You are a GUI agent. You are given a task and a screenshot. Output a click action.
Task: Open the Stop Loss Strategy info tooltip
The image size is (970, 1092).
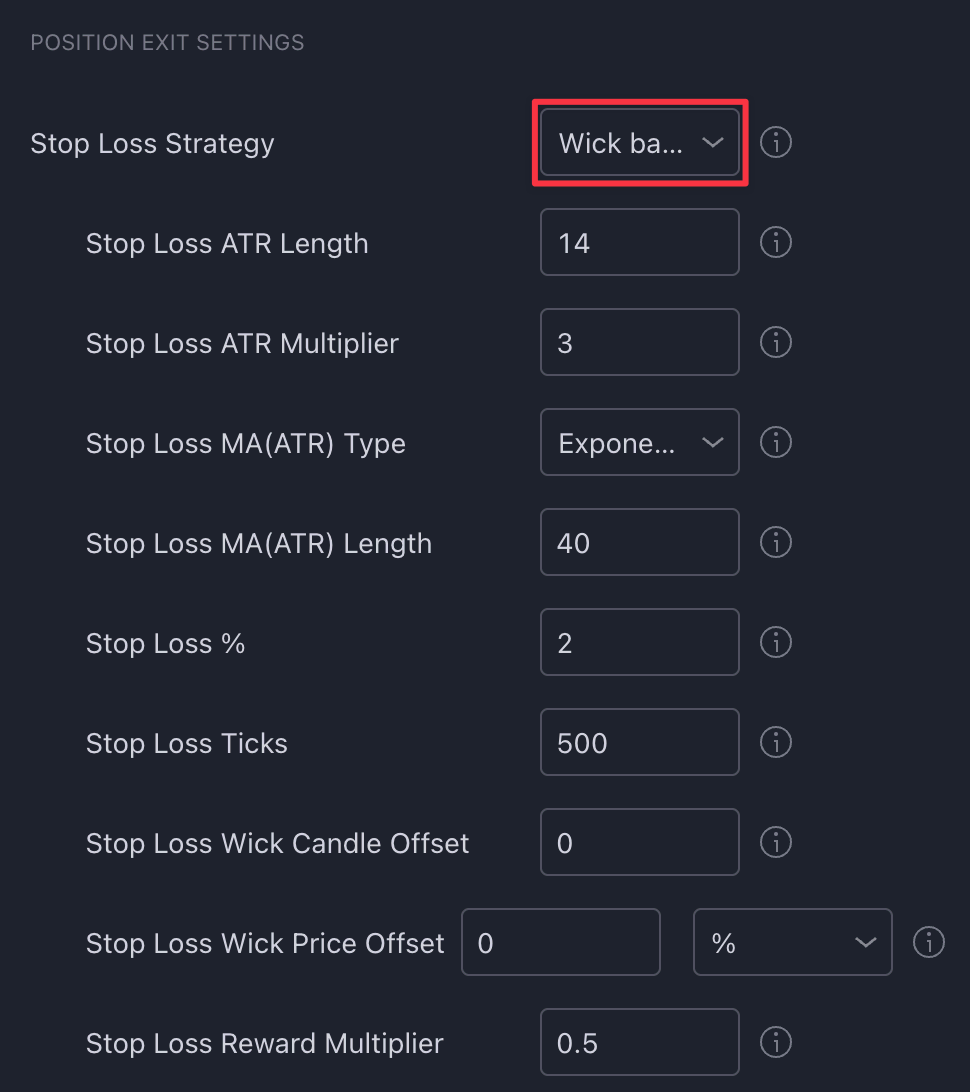pos(776,142)
